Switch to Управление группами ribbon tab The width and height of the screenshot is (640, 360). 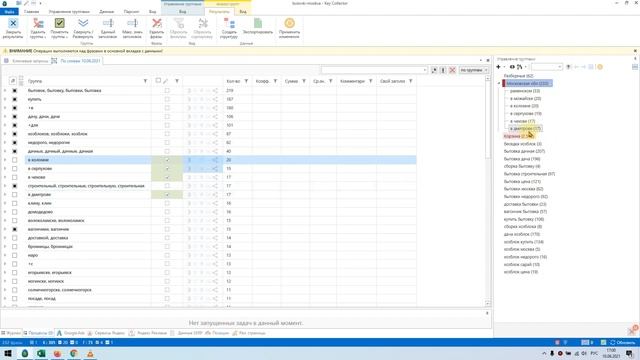pyautogui.click(x=69, y=12)
